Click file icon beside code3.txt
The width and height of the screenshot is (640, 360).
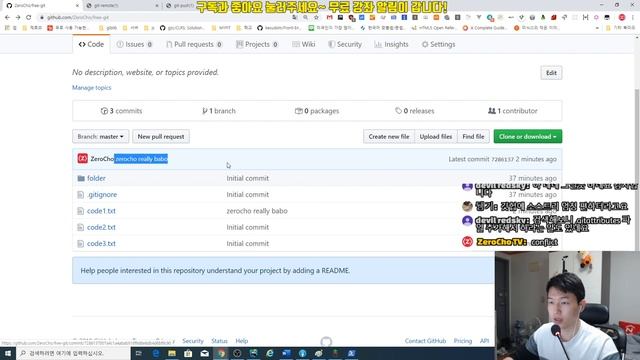(80, 244)
